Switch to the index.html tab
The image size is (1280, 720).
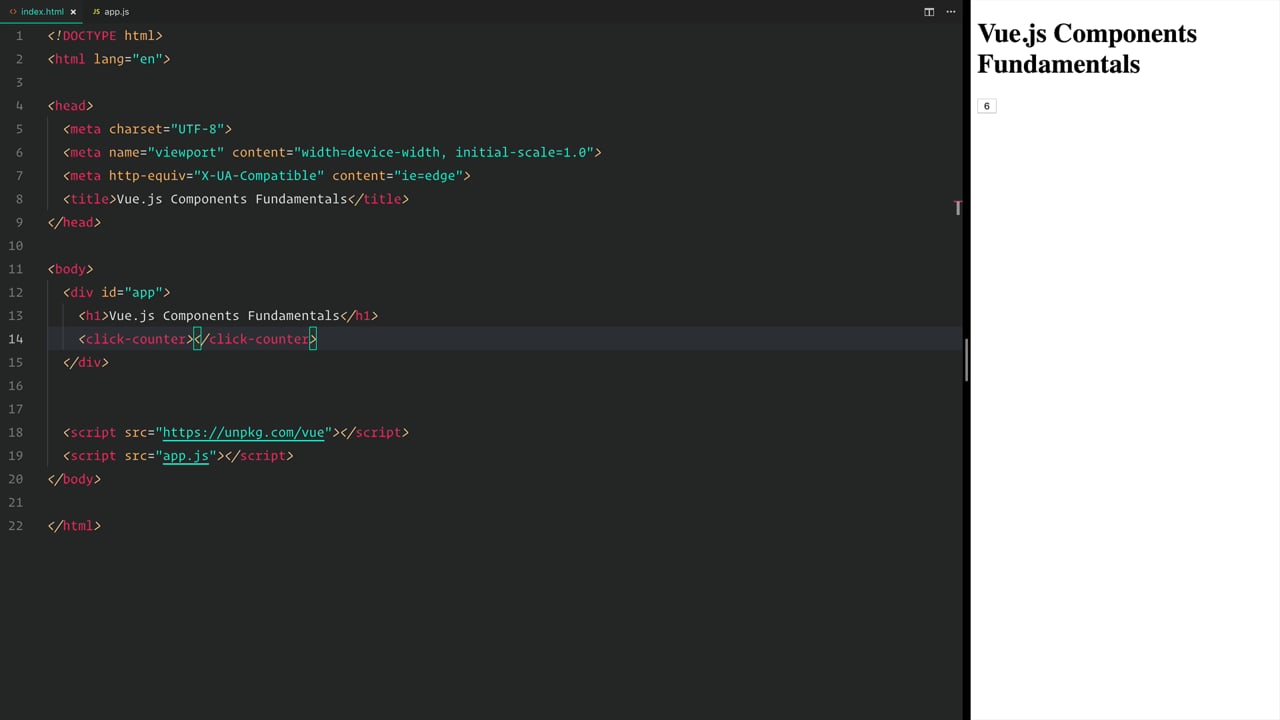click(42, 12)
